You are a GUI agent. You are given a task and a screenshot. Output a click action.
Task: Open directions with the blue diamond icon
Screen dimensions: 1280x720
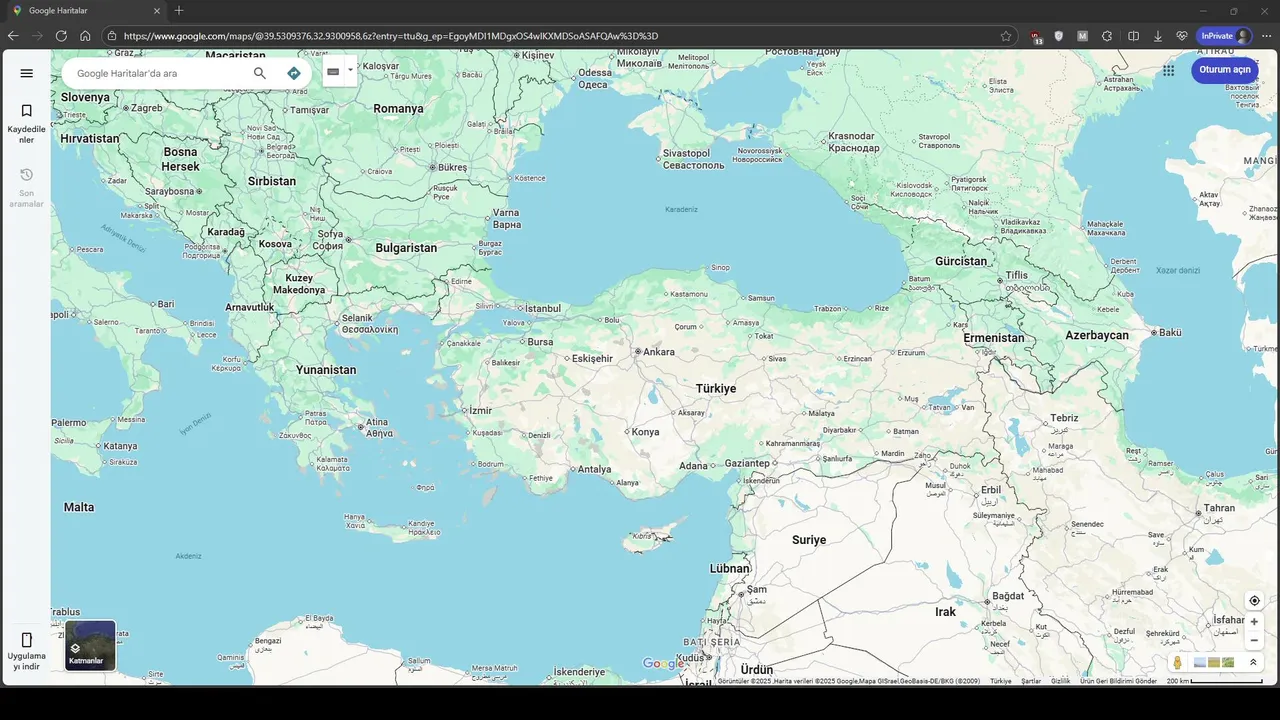(294, 73)
